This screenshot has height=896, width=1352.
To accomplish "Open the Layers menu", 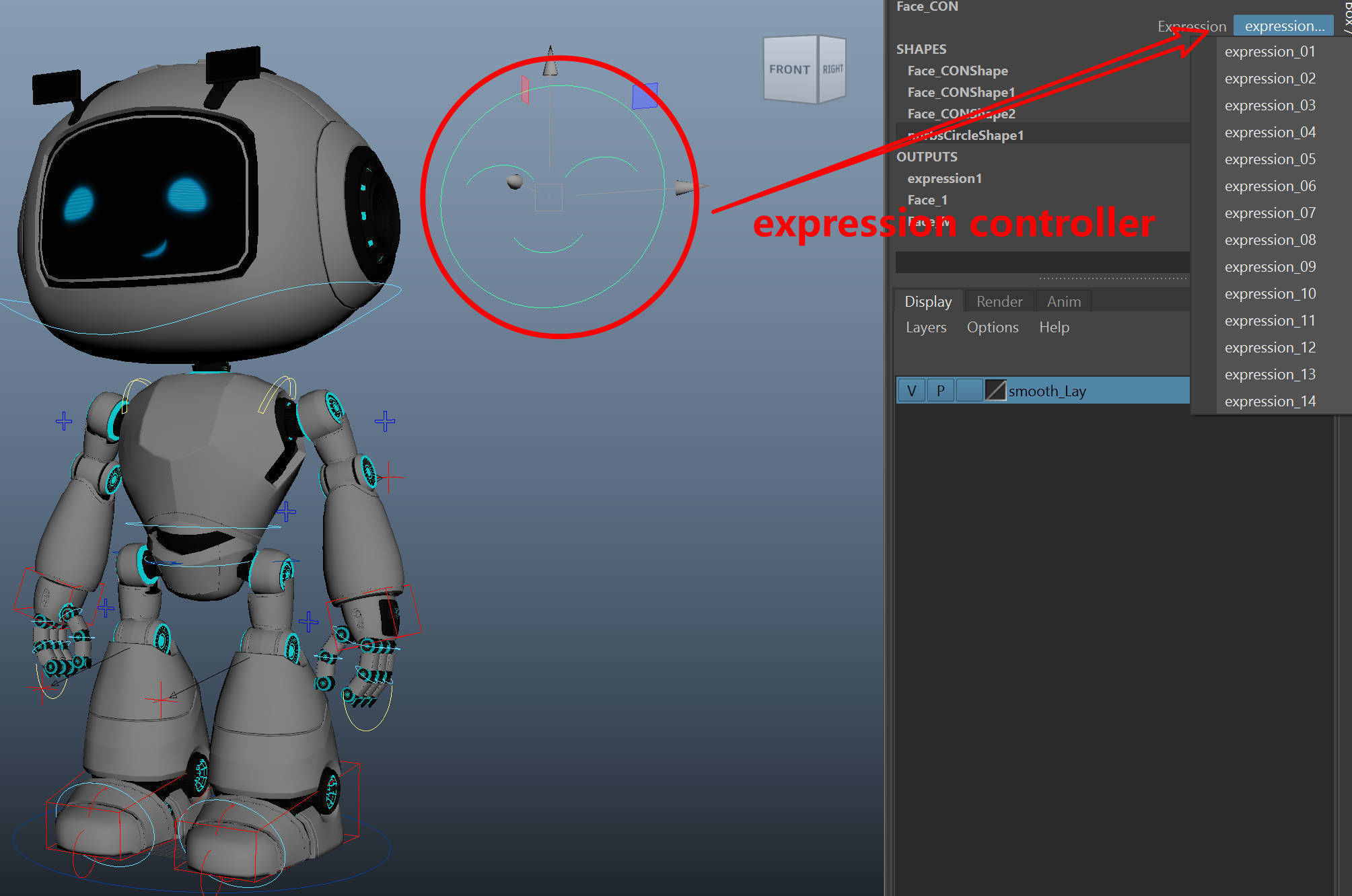I will (926, 328).
